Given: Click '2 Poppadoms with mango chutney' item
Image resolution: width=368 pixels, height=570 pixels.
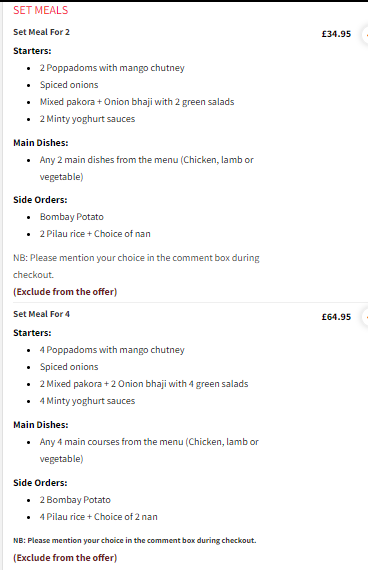Looking at the screenshot, I should point(112,68).
